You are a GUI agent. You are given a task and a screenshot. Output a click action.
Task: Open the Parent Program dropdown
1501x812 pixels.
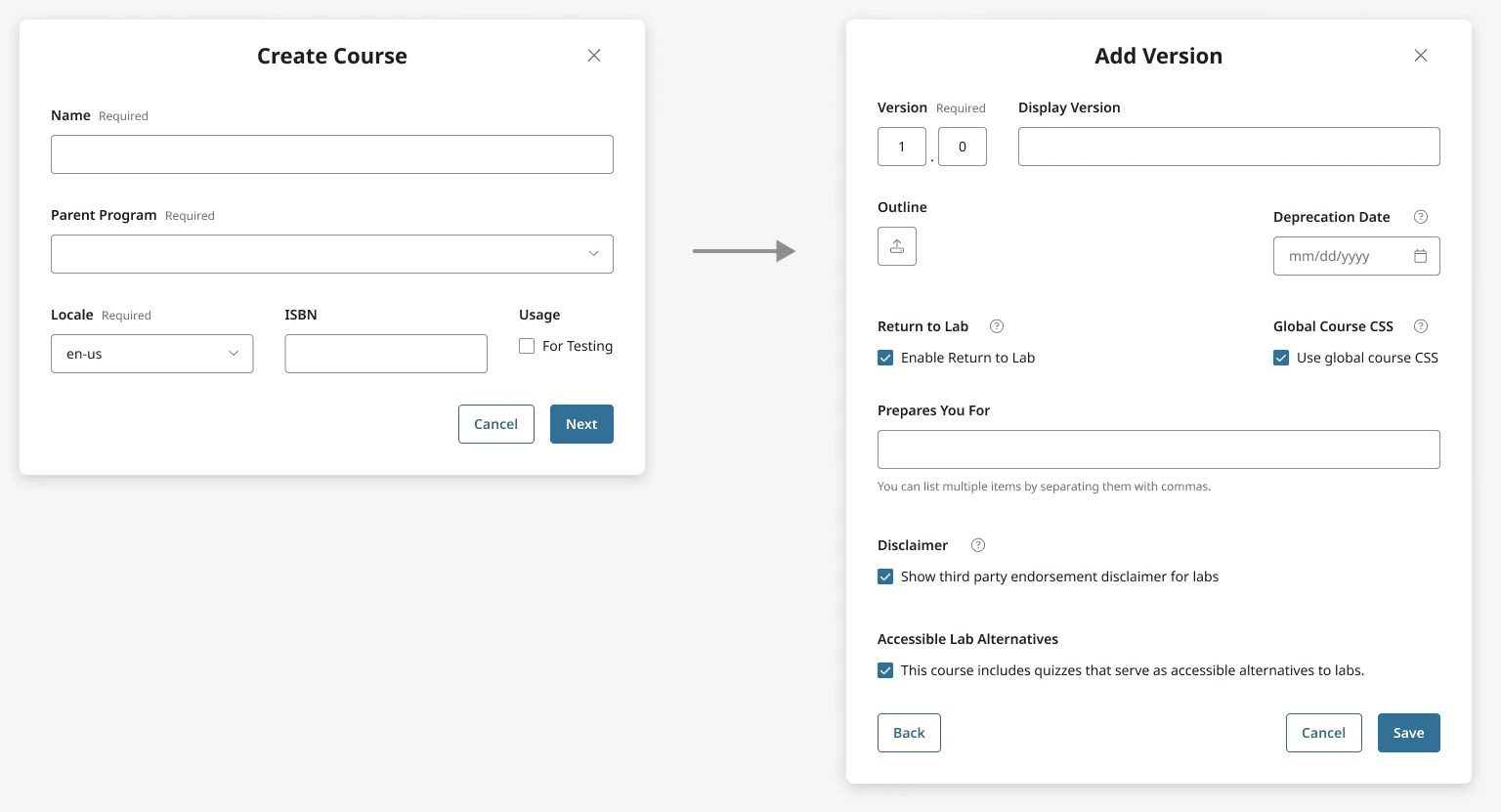tap(332, 254)
